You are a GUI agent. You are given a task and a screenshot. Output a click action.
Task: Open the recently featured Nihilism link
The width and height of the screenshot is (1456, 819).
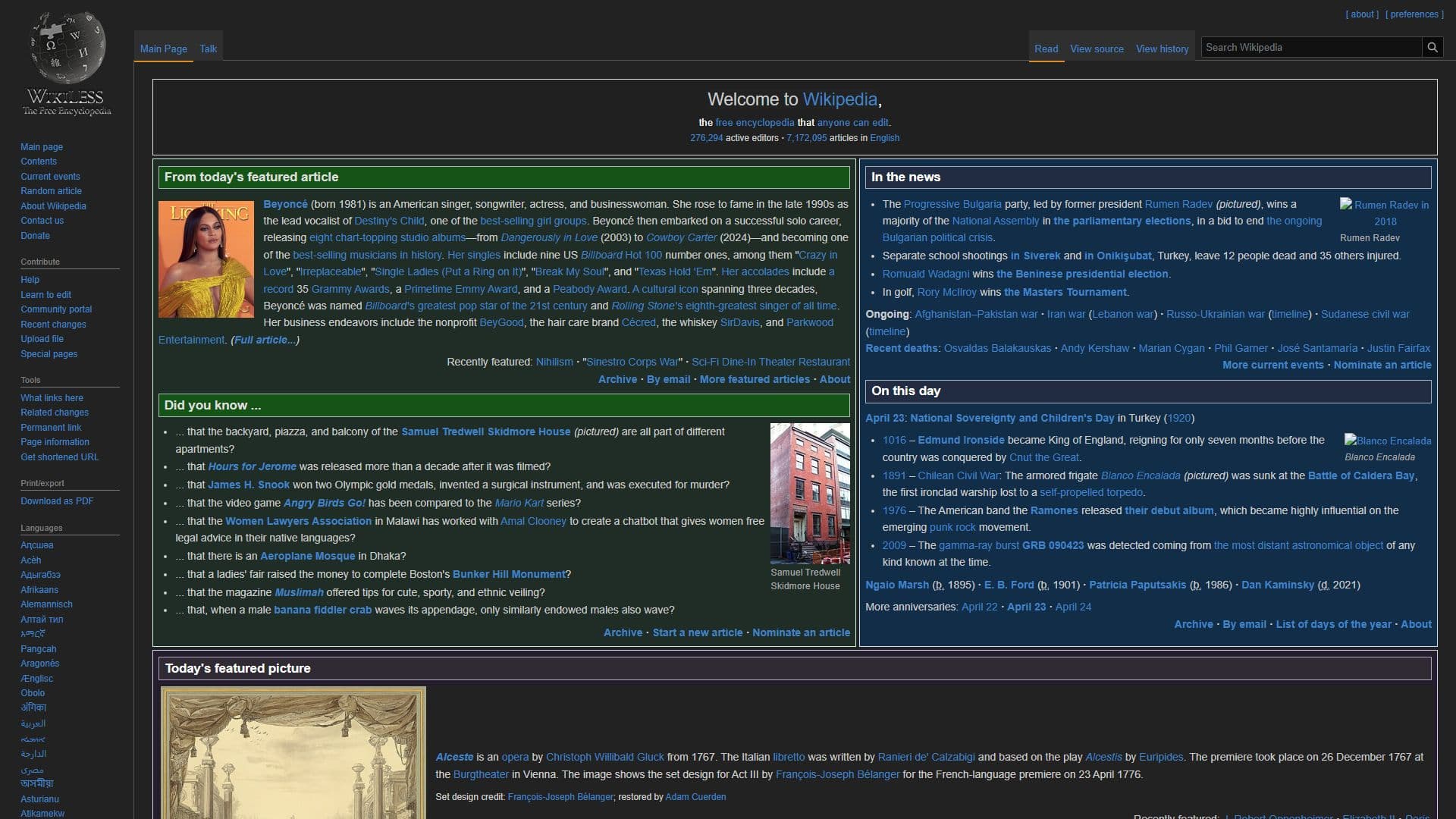pos(554,362)
